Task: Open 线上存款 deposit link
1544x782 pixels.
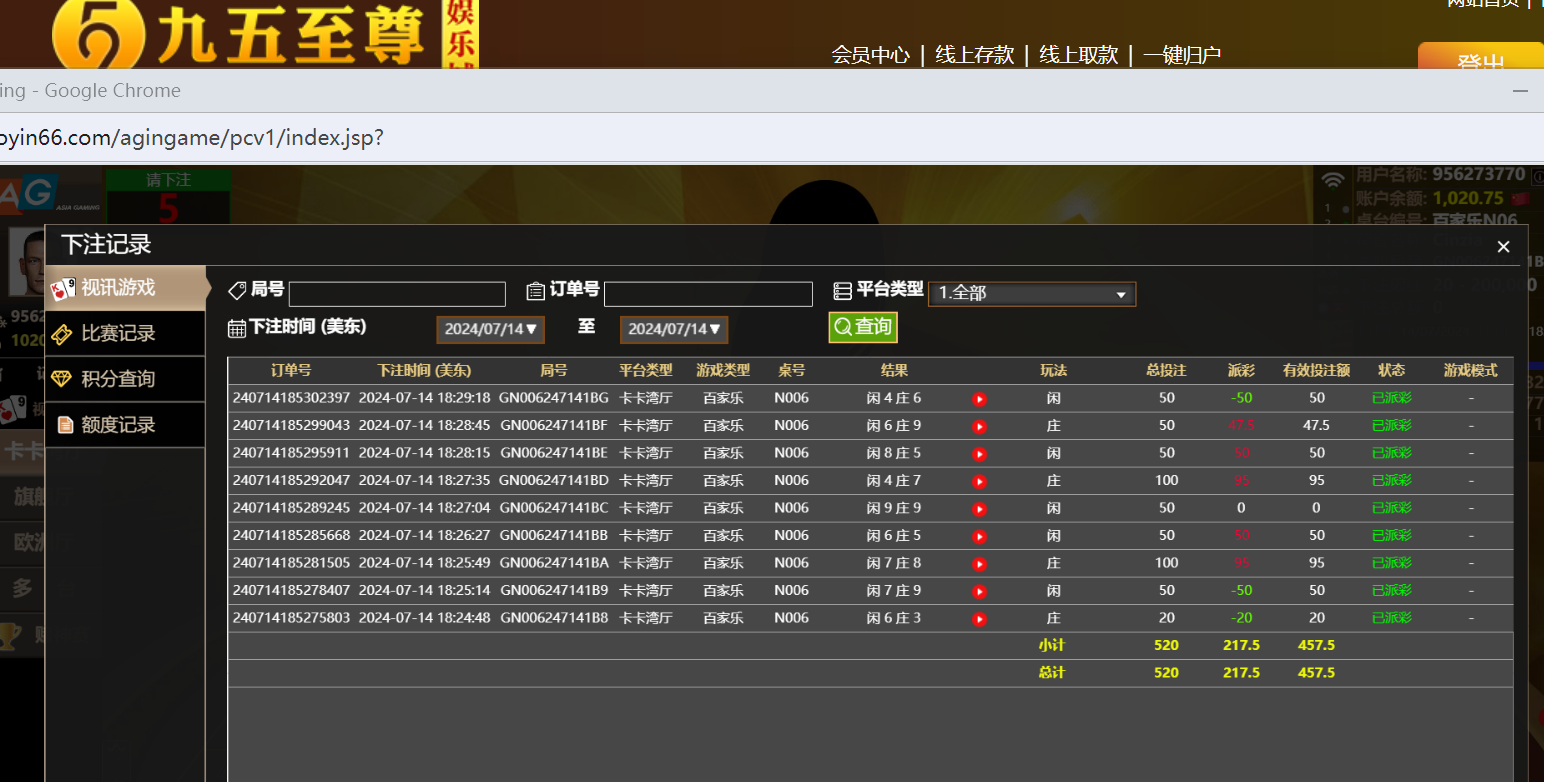Action: click(x=974, y=55)
